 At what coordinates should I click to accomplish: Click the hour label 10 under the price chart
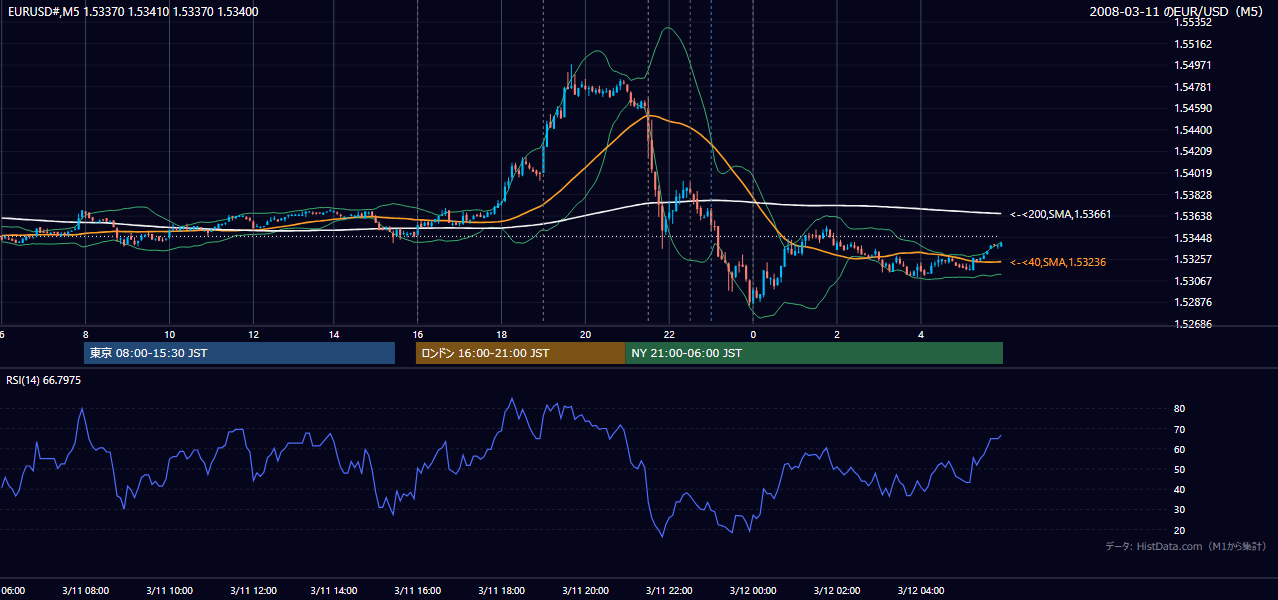(169, 335)
